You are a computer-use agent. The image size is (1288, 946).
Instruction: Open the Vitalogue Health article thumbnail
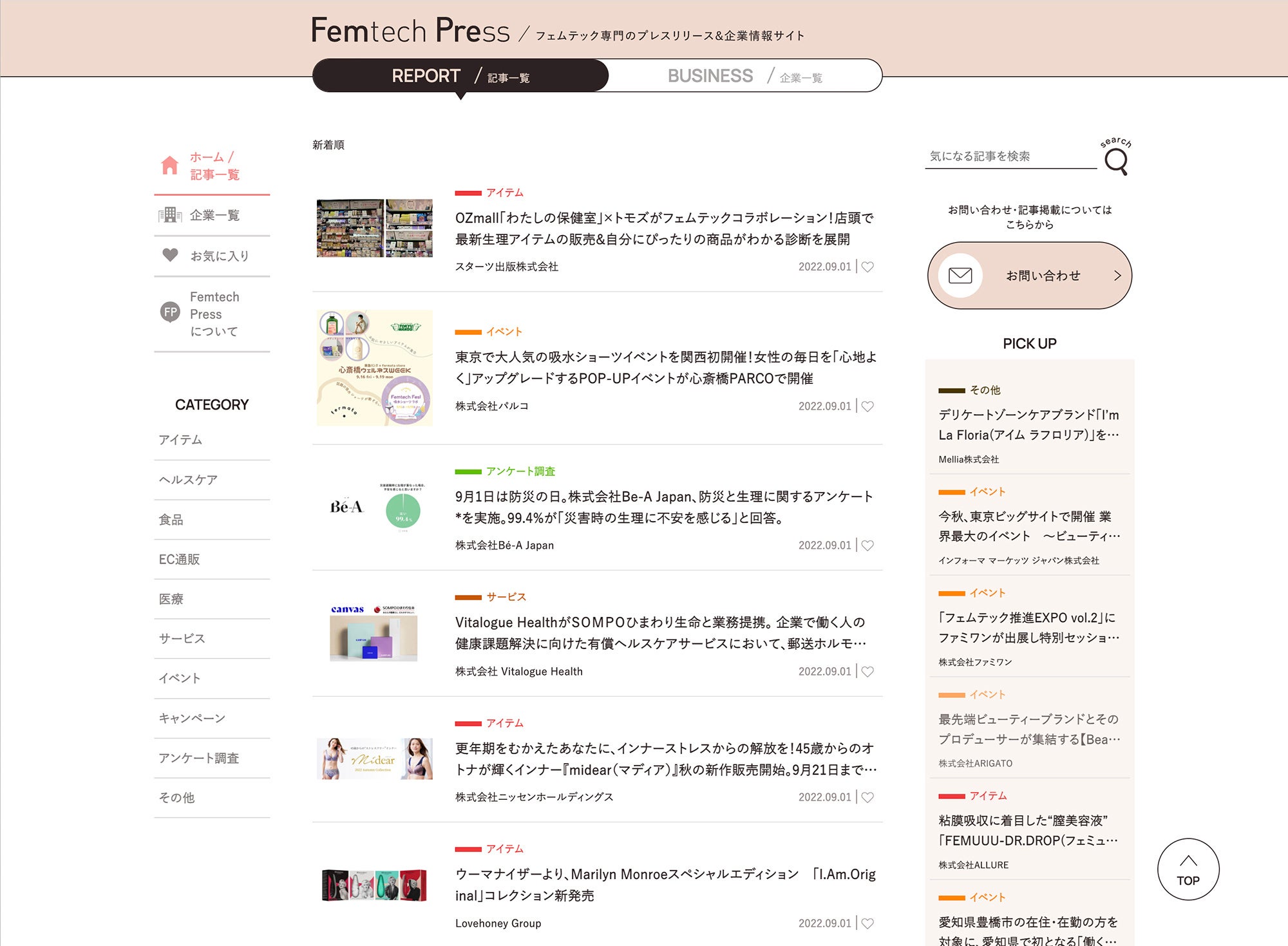pos(374,633)
